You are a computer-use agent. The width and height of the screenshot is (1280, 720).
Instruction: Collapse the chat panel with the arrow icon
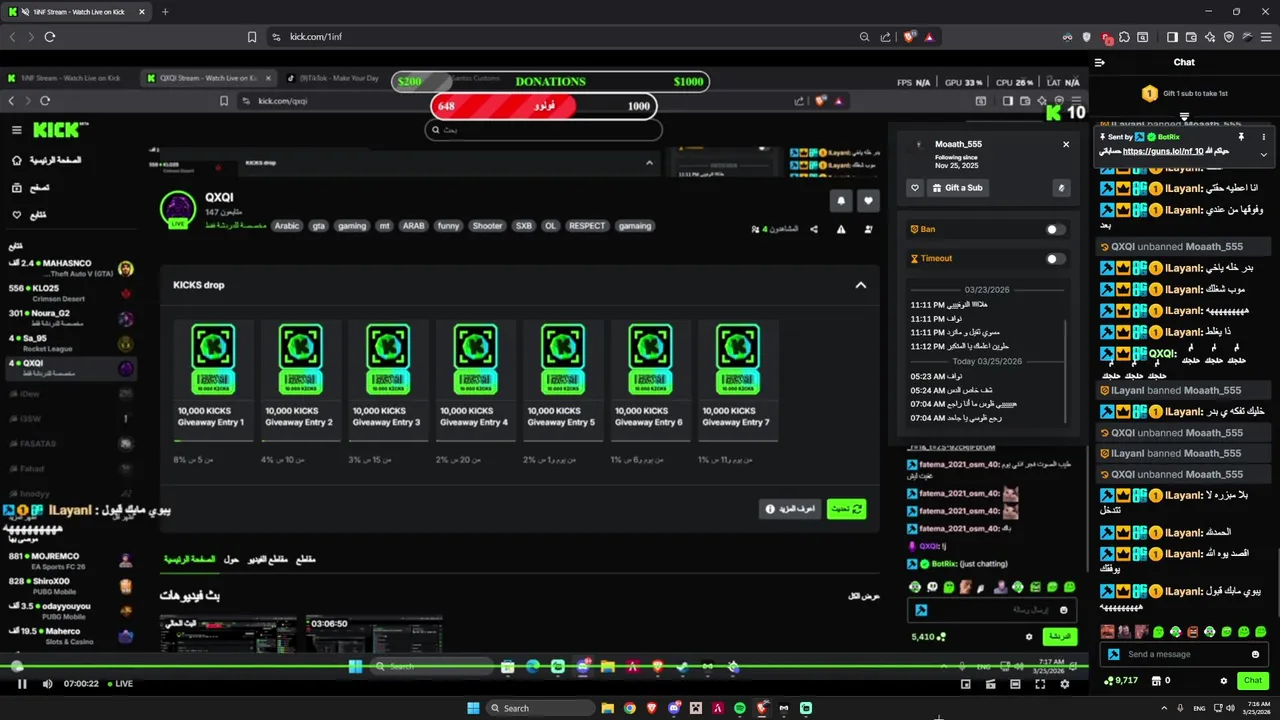pyautogui.click(x=1099, y=62)
